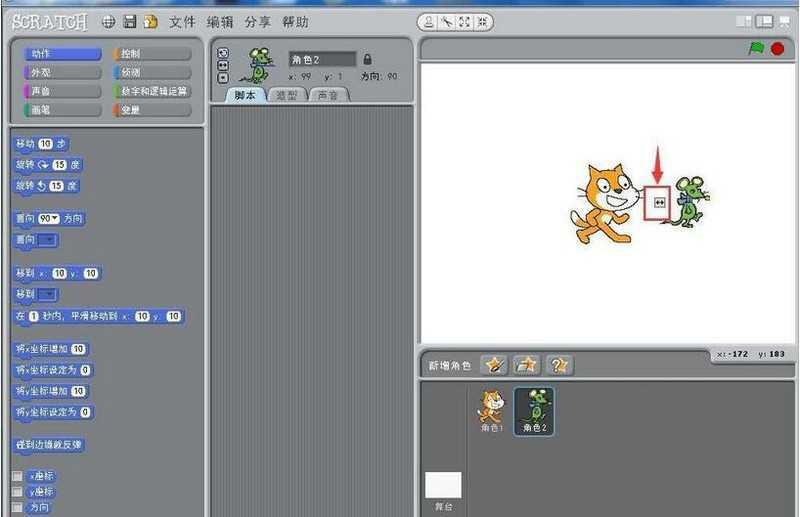The image size is (800, 517).
Task: Expand the empty dropdown in 面向 block
Action: tap(47, 240)
